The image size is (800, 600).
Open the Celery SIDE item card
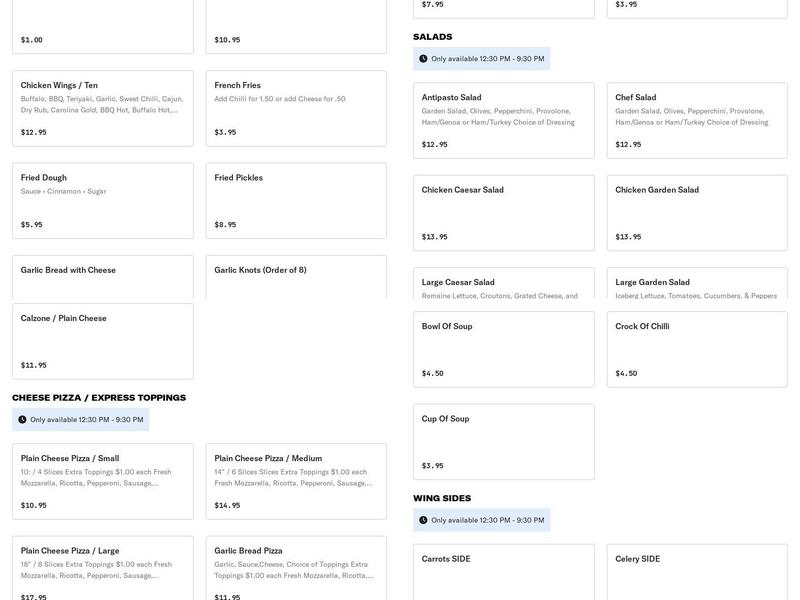696,572
